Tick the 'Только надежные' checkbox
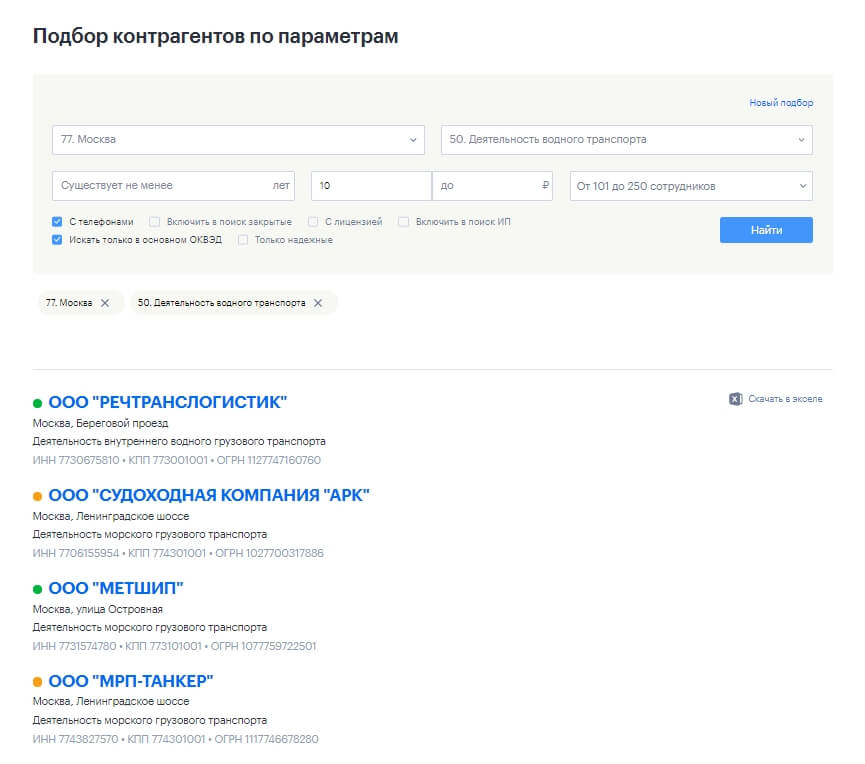The image size is (865, 764). tap(243, 240)
